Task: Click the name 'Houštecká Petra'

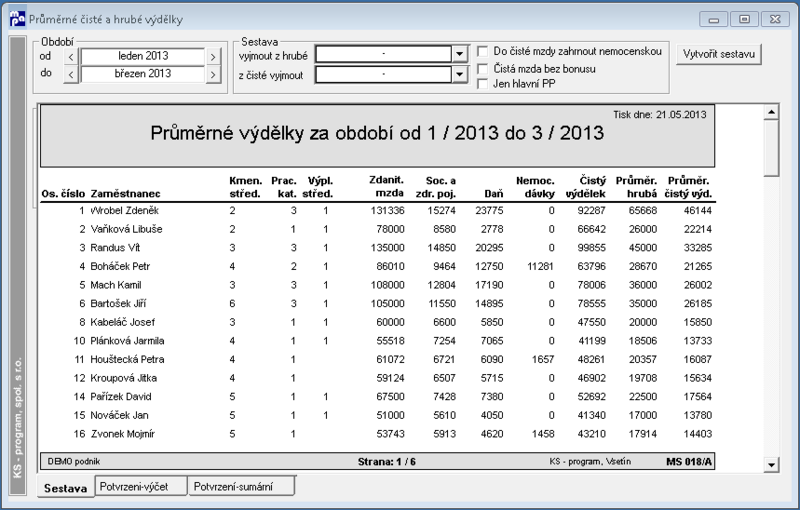Action: click(x=127, y=360)
